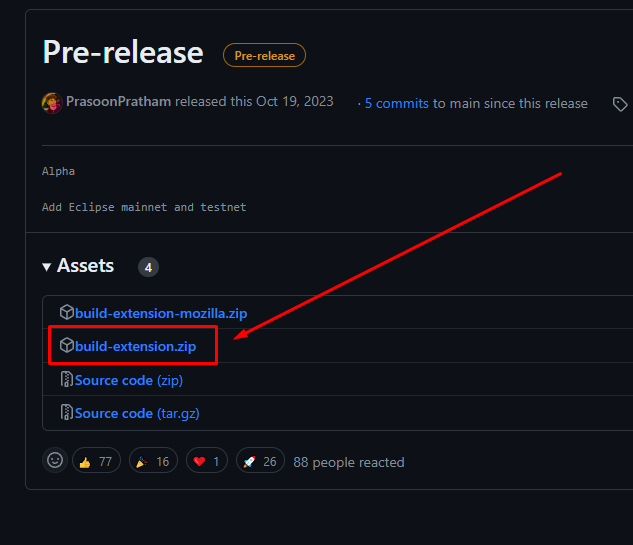The height and width of the screenshot is (545, 633).
Task: Download build-extension-mozilla.zip
Action: pyautogui.click(x=161, y=313)
